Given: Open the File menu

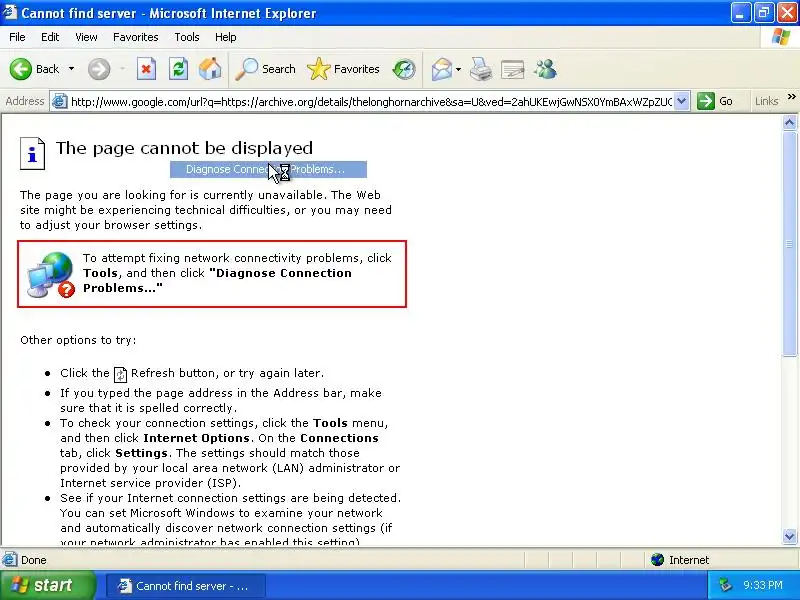Looking at the screenshot, I should click(x=17, y=37).
